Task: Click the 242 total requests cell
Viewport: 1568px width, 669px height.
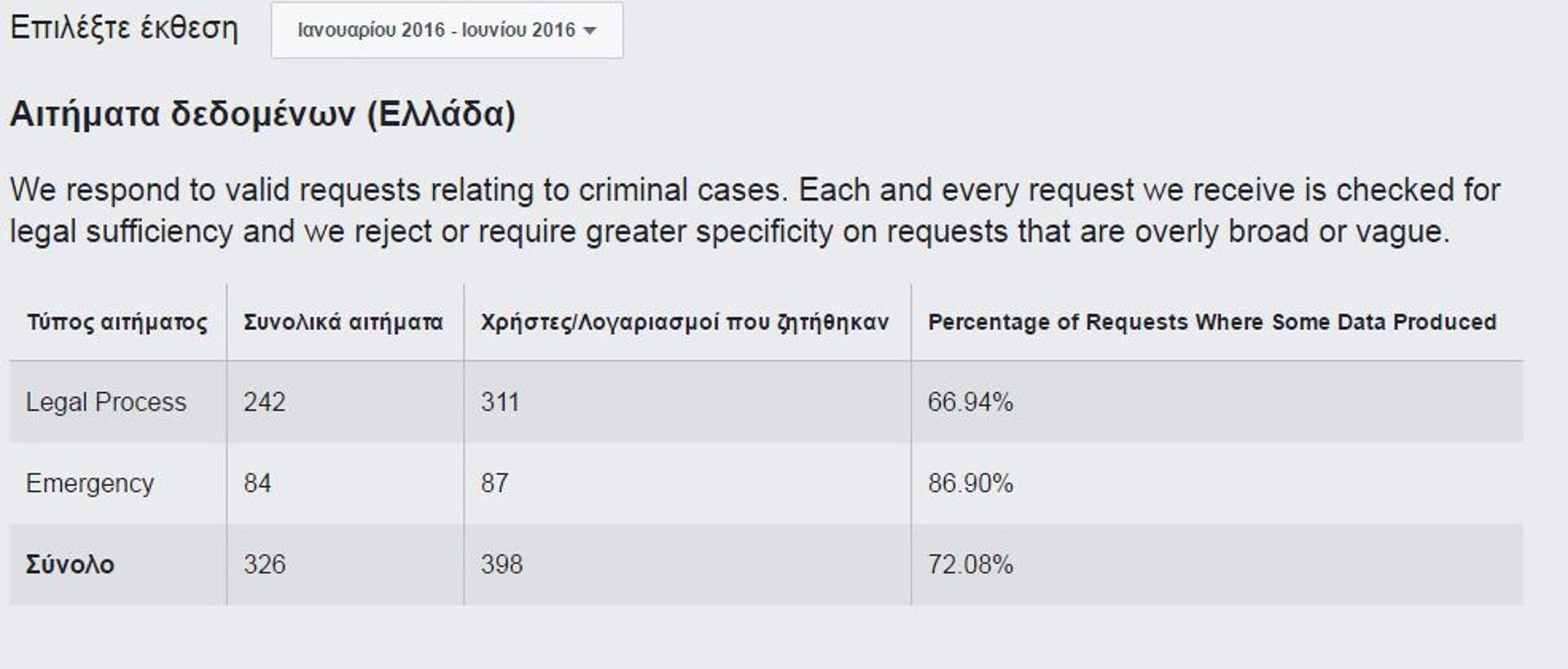Action: [265, 402]
